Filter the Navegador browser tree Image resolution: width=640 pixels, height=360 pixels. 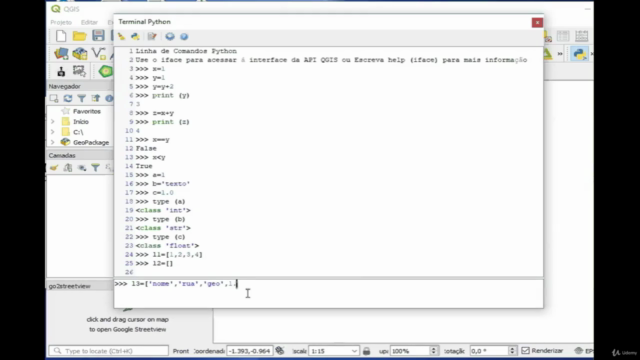pyautogui.click(x=82, y=98)
